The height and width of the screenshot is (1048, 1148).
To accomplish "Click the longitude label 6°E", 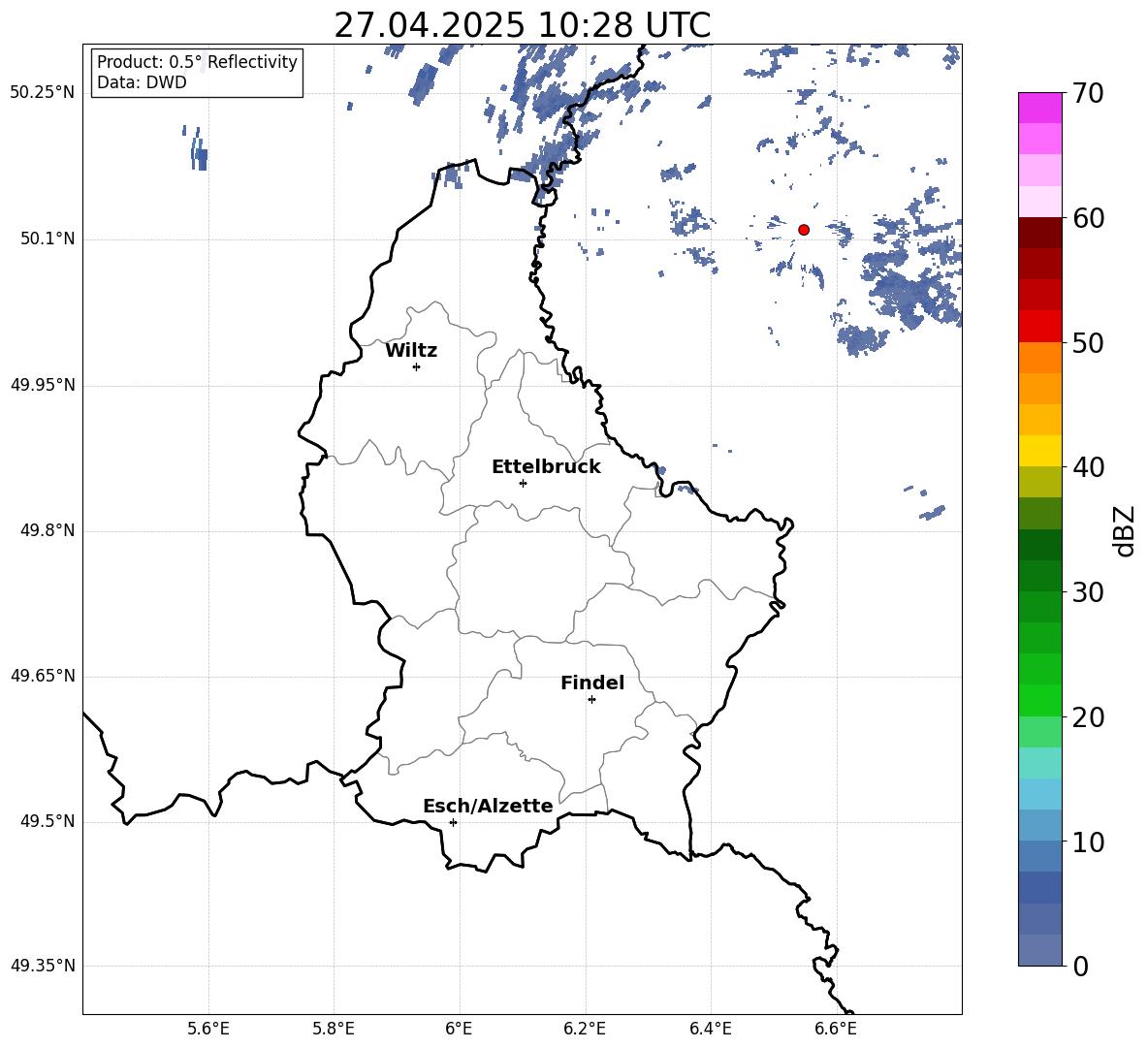I will [459, 1030].
